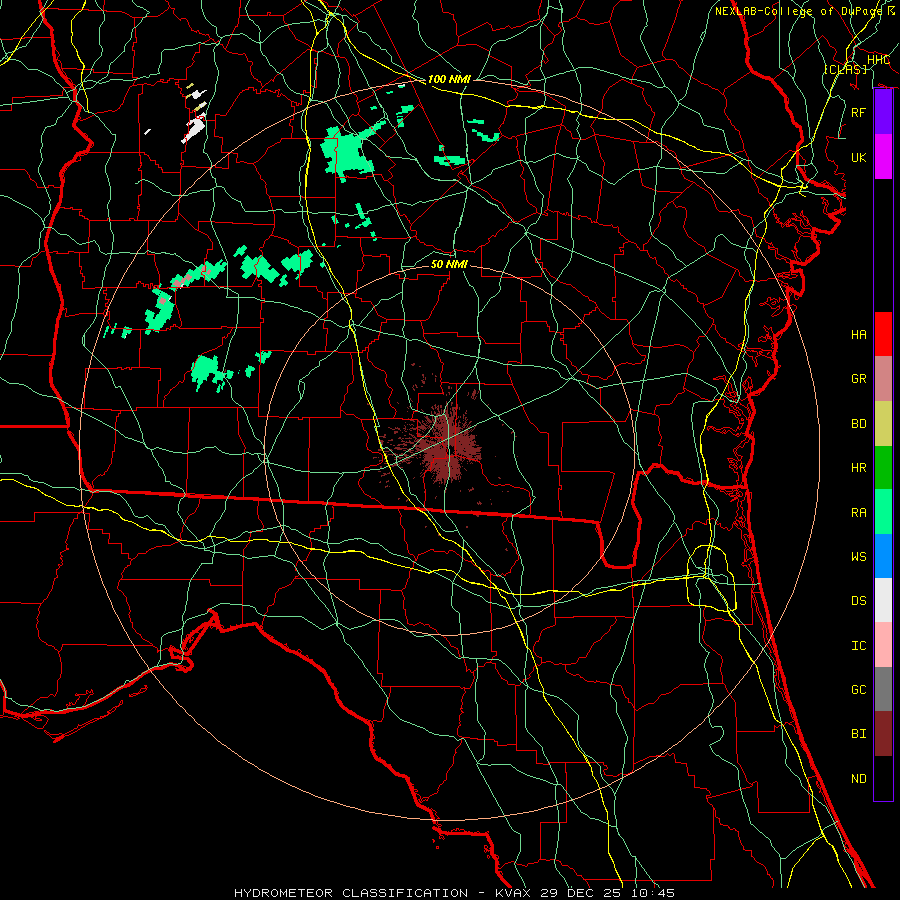This screenshot has width=900, height=900.
Task: Click the Hydrometeor Classification KVAX title caption
Action: 454,893
